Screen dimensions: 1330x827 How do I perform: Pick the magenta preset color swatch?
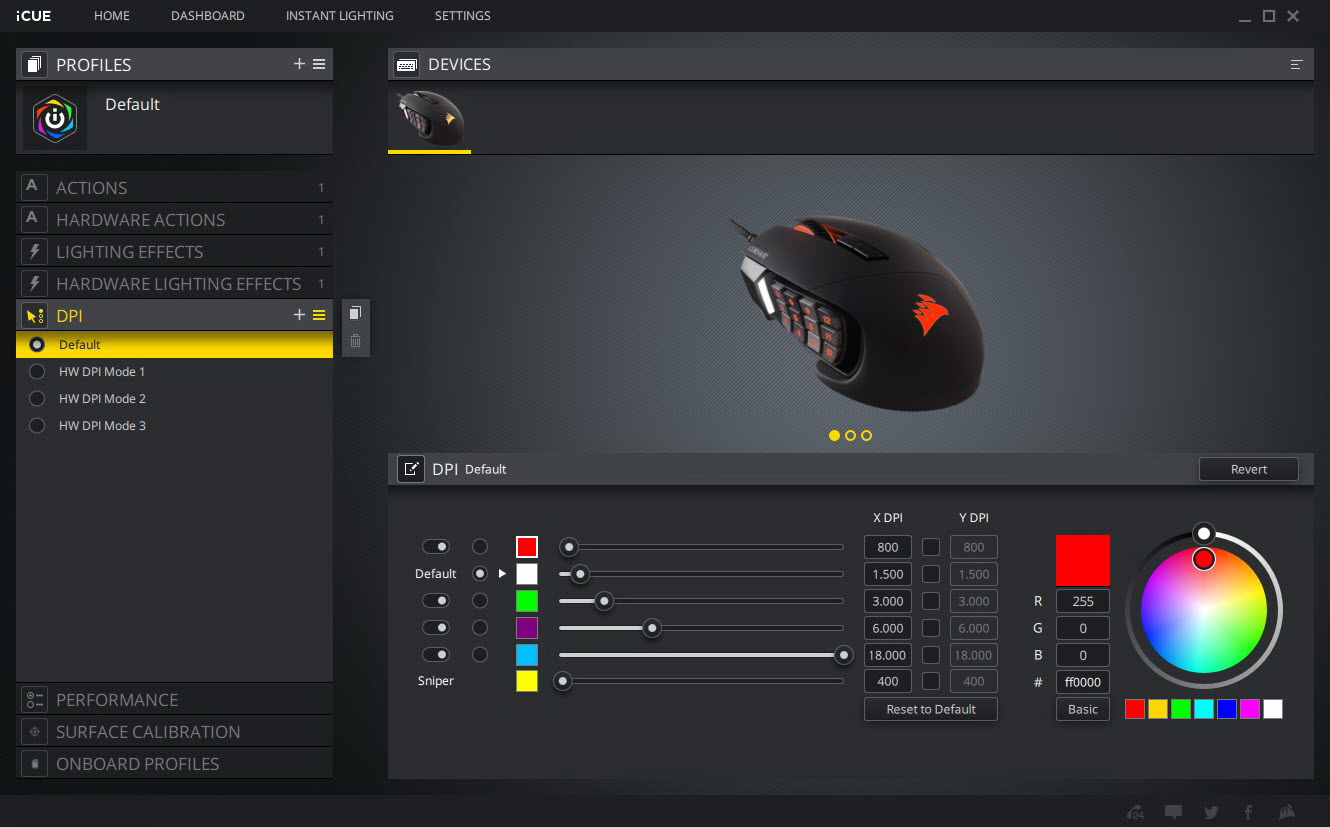1250,709
